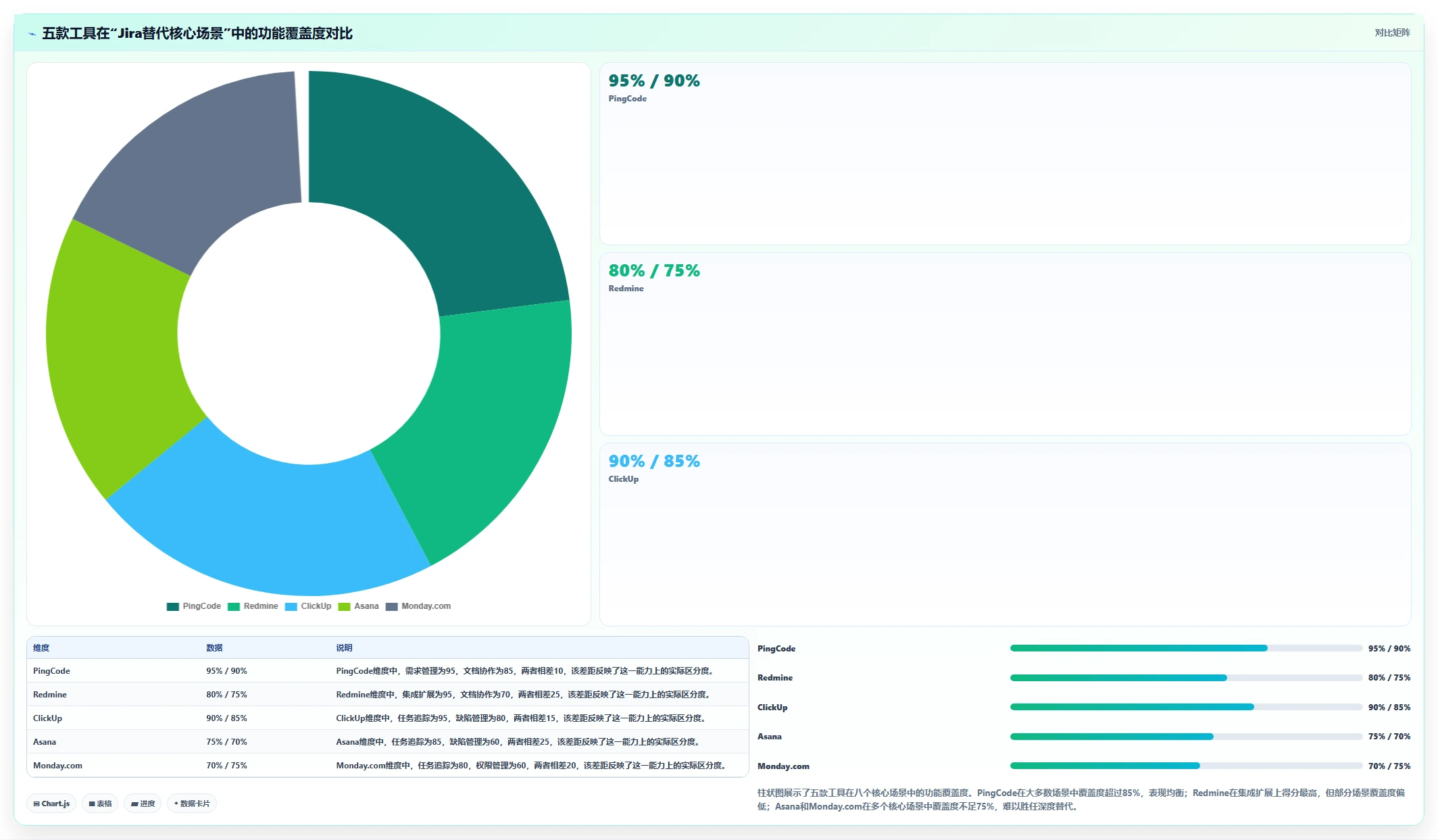The height and width of the screenshot is (840, 1438).
Task: Click the PingCode label beside its progress bar
Action: point(776,649)
